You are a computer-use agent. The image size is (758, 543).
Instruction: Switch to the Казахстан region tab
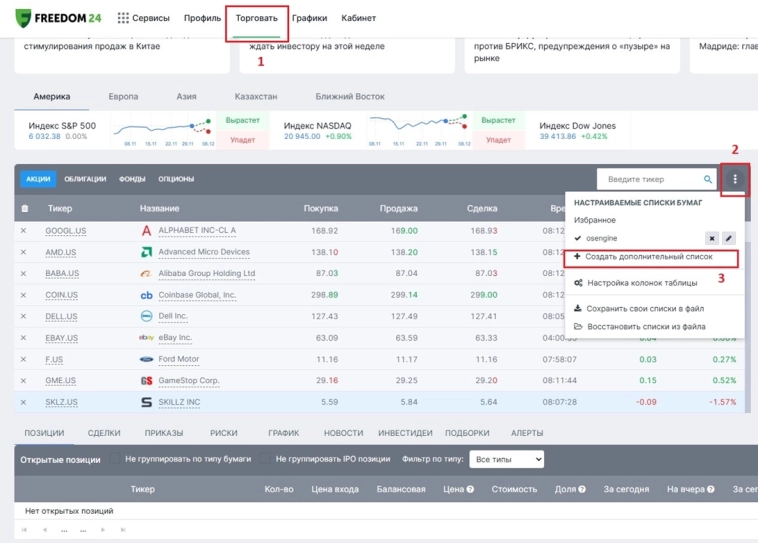tap(256, 97)
